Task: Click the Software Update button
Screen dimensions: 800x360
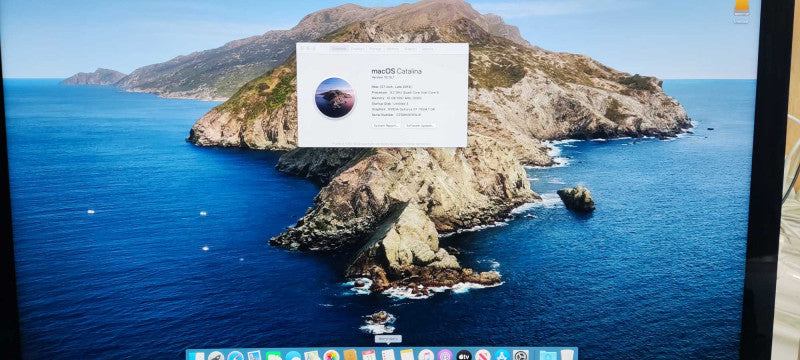Action: 420,125
